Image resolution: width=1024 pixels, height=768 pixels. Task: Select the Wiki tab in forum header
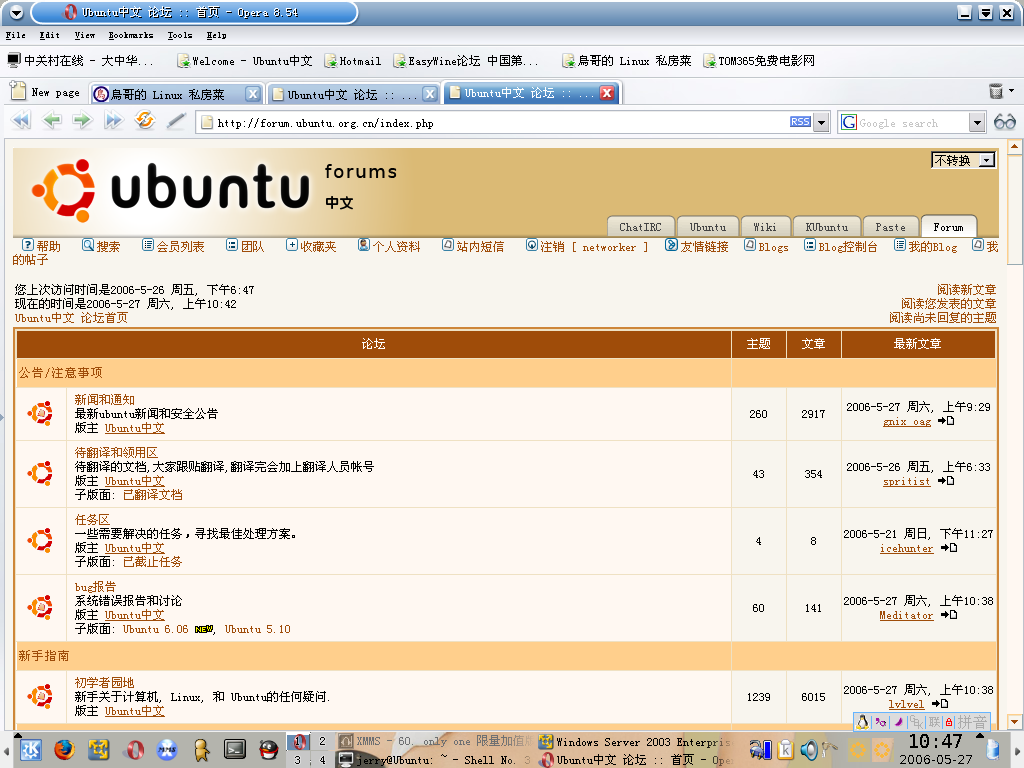(765, 227)
